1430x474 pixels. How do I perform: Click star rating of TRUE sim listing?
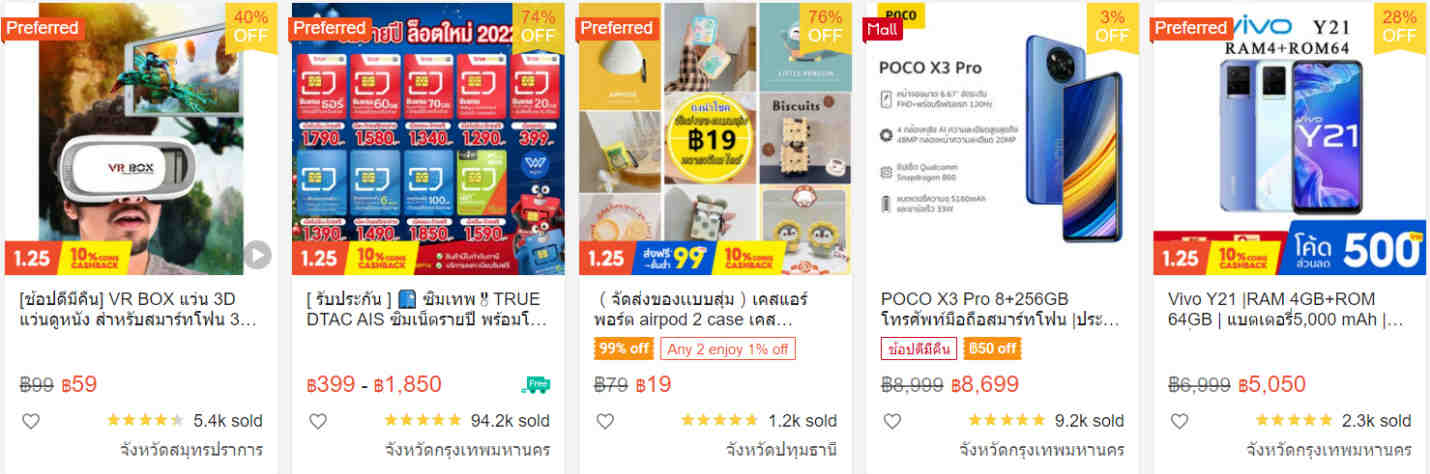(x=422, y=421)
